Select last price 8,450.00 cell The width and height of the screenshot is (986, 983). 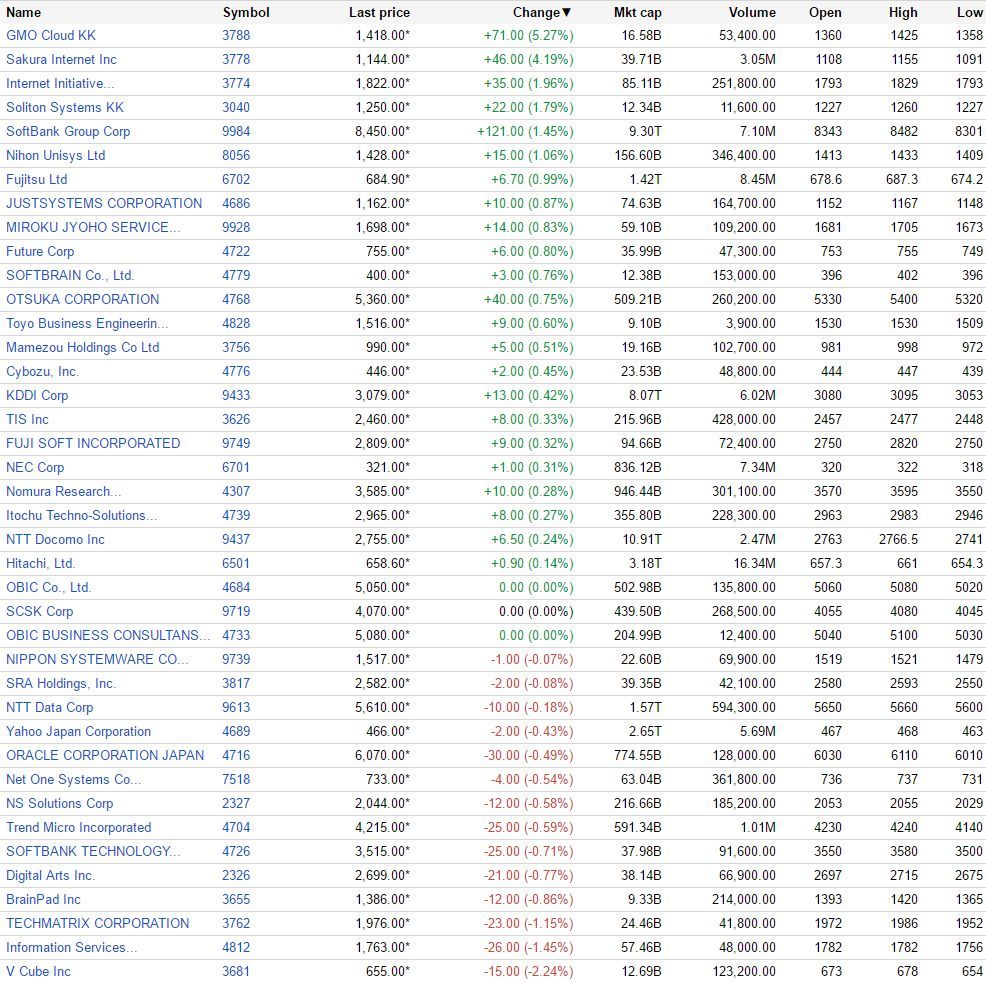382,131
